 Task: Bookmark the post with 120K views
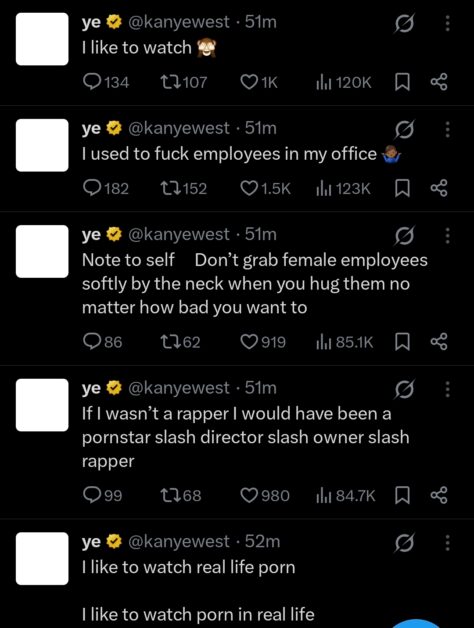pos(402,83)
